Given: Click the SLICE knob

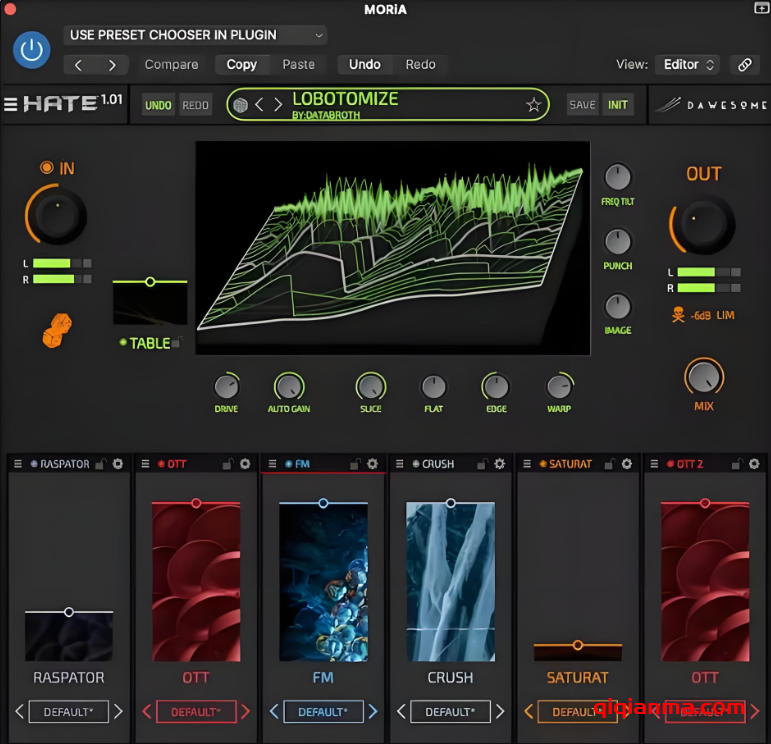Looking at the screenshot, I should 371,387.
